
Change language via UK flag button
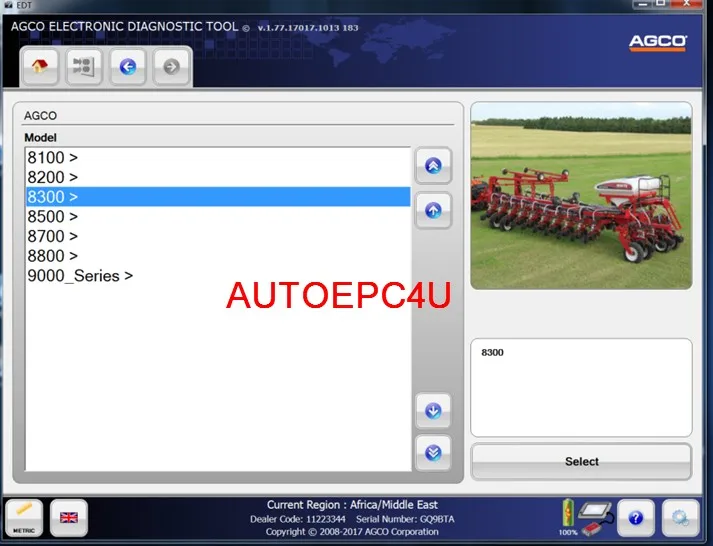tap(69, 518)
